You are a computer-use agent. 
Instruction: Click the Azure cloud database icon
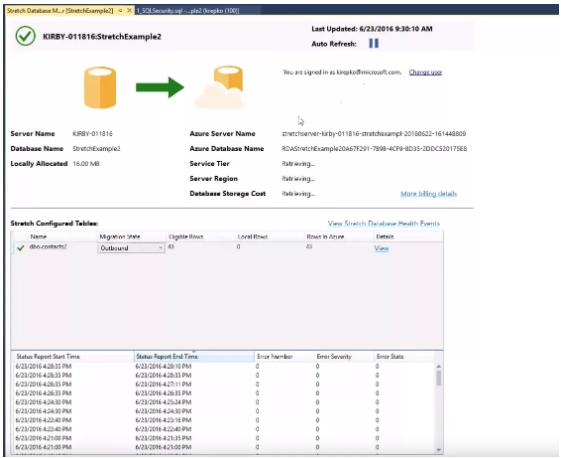pos(221,87)
